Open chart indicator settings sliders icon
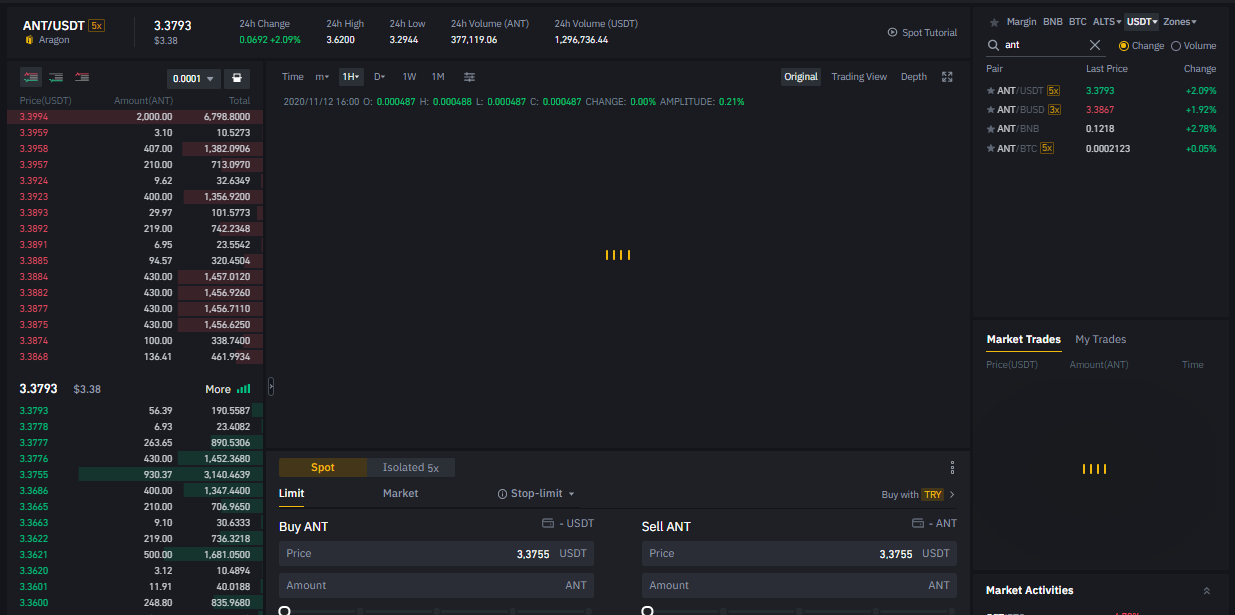This screenshot has height=615, width=1235. coord(469,77)
